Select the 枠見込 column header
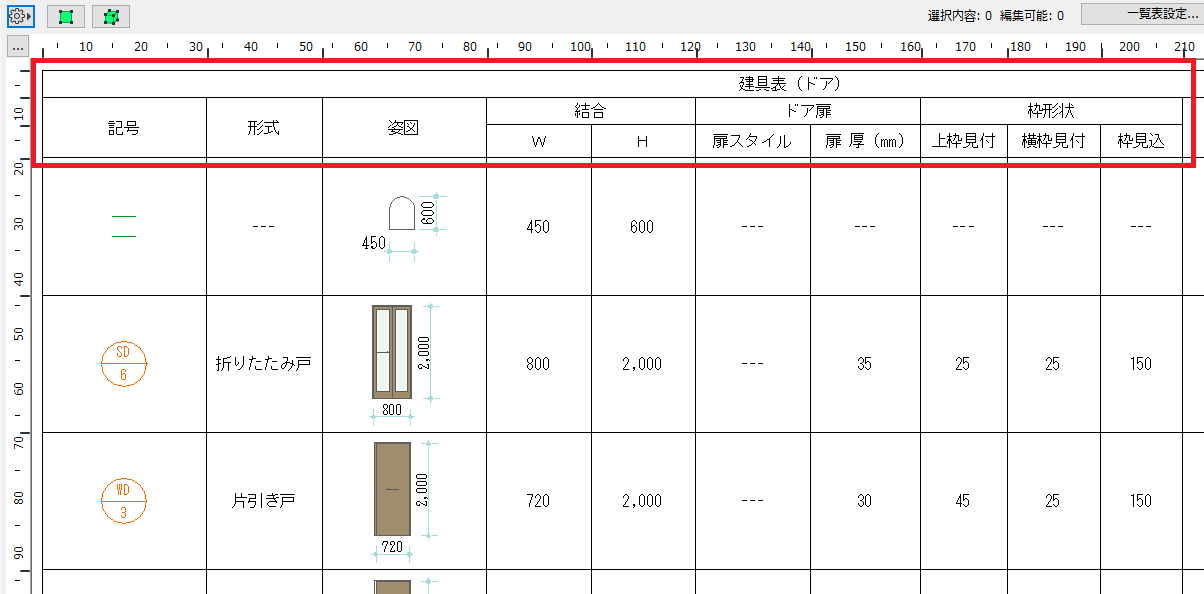Screen dimensions: 1204x594 pos(1141,141)
